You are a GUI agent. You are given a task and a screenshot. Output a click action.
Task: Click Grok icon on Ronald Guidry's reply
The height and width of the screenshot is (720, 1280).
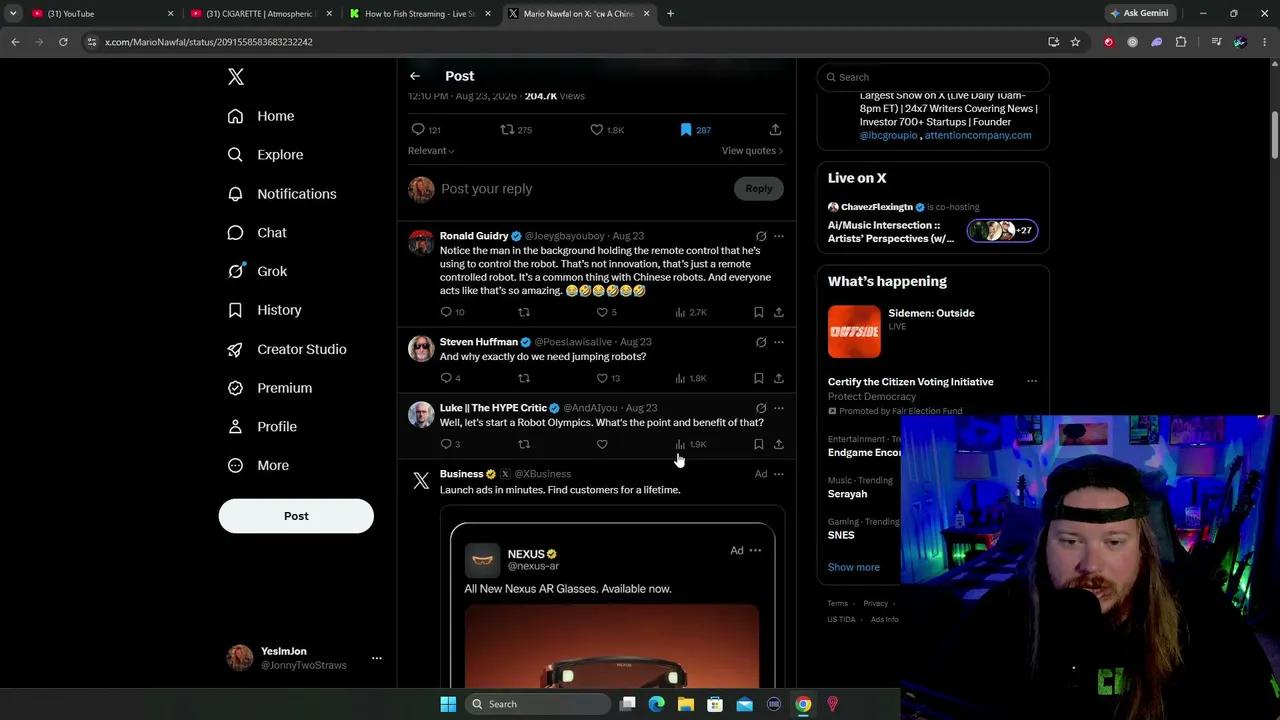point(761,237)
